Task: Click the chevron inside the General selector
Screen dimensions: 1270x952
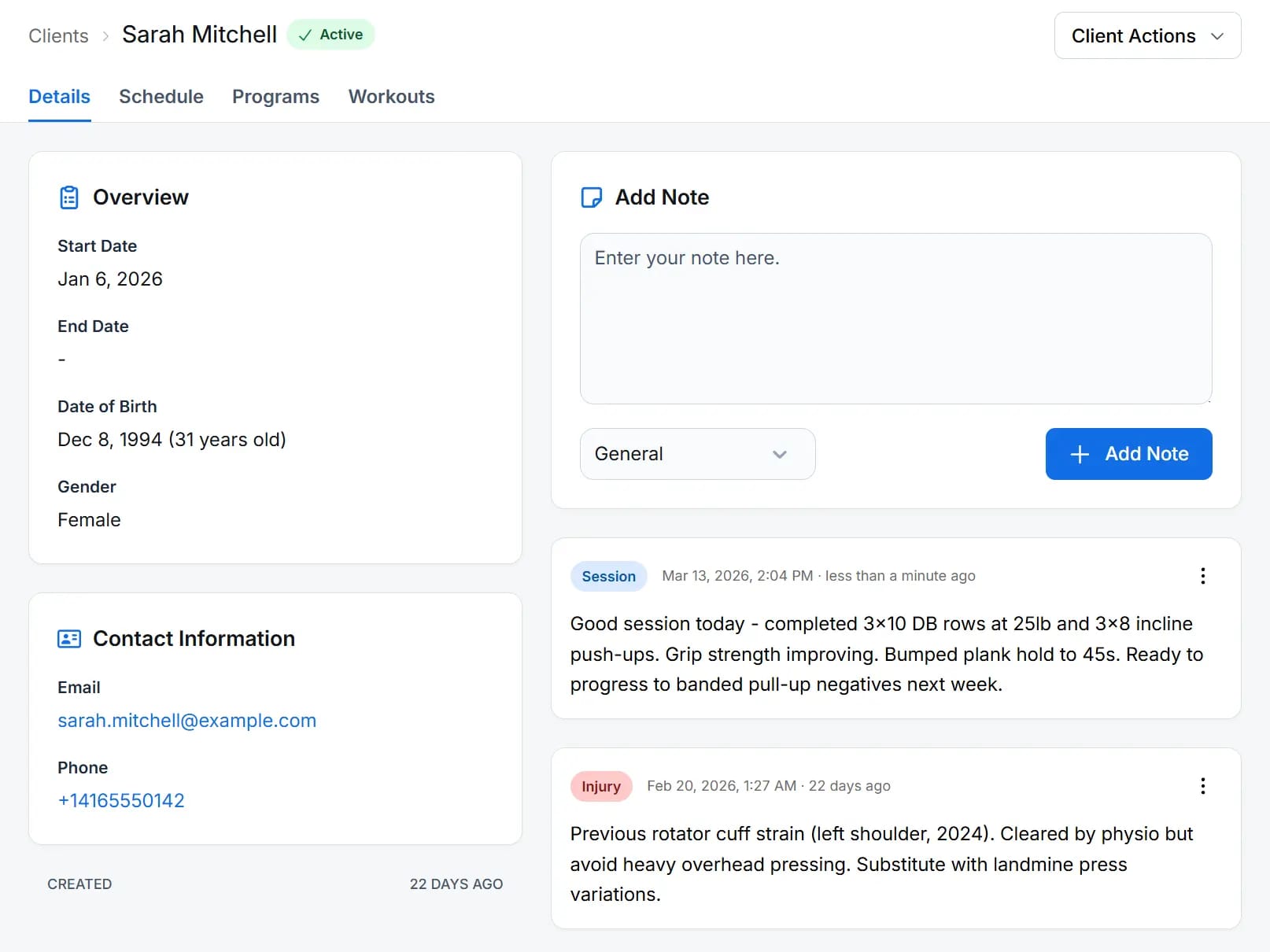Action: [x=780, y=454]
